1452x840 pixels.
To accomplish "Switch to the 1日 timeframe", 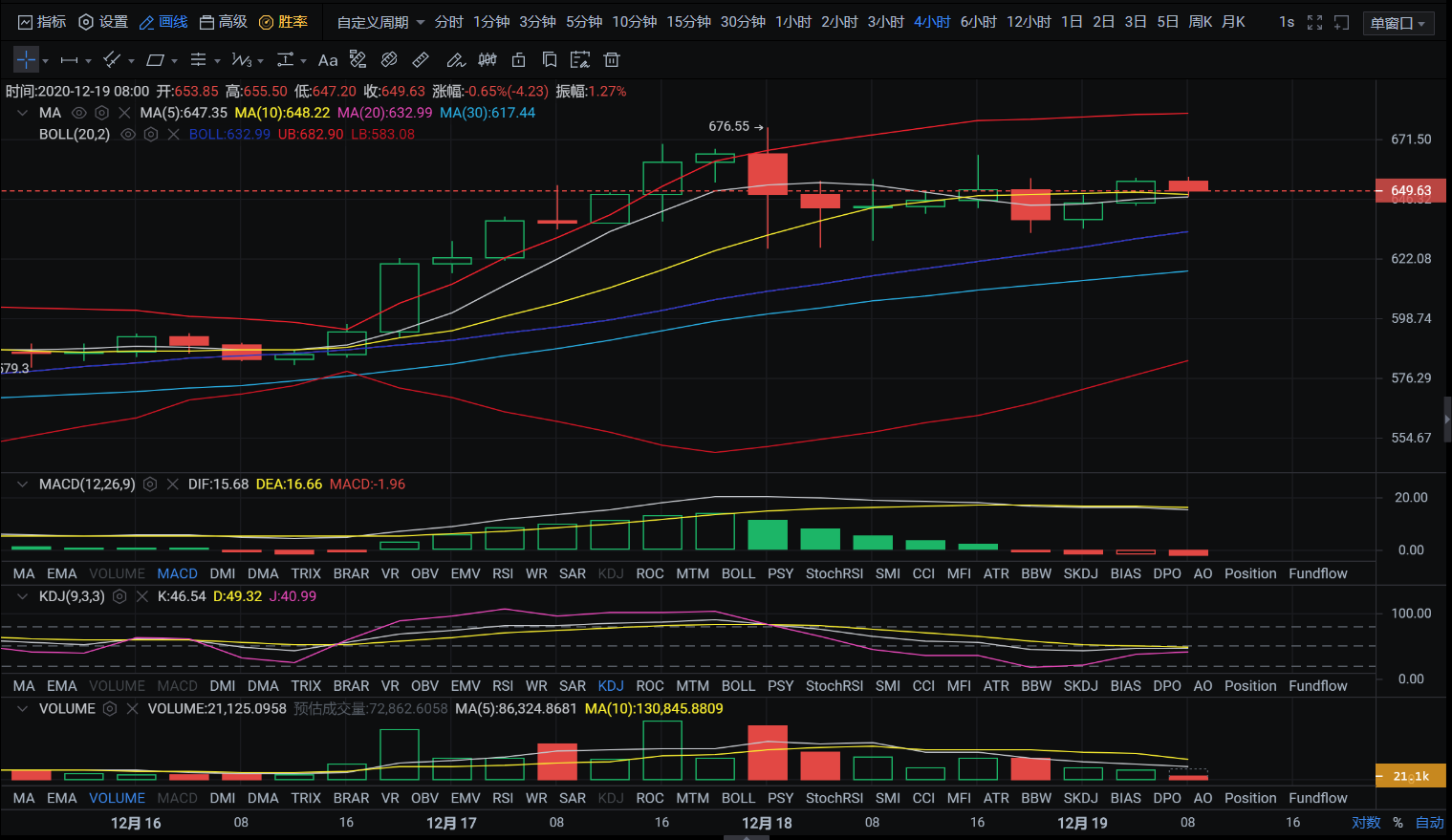I will pos(1072,22).
